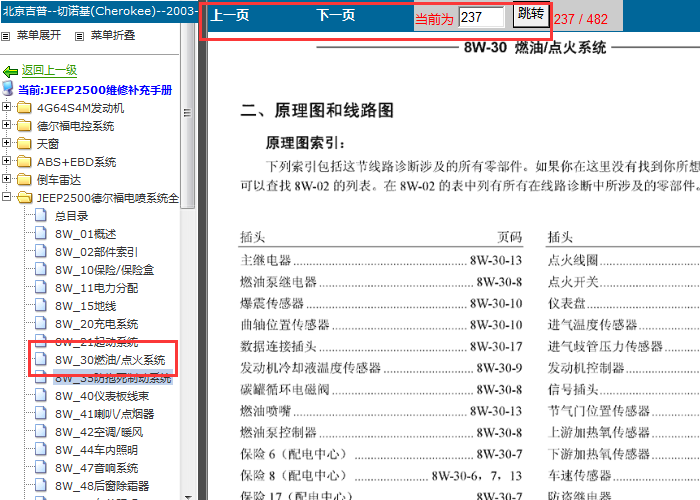Screen dimensions: 700x500
Task: Open 8W_42空调/暖风 document
Action: tap(99, 432)
